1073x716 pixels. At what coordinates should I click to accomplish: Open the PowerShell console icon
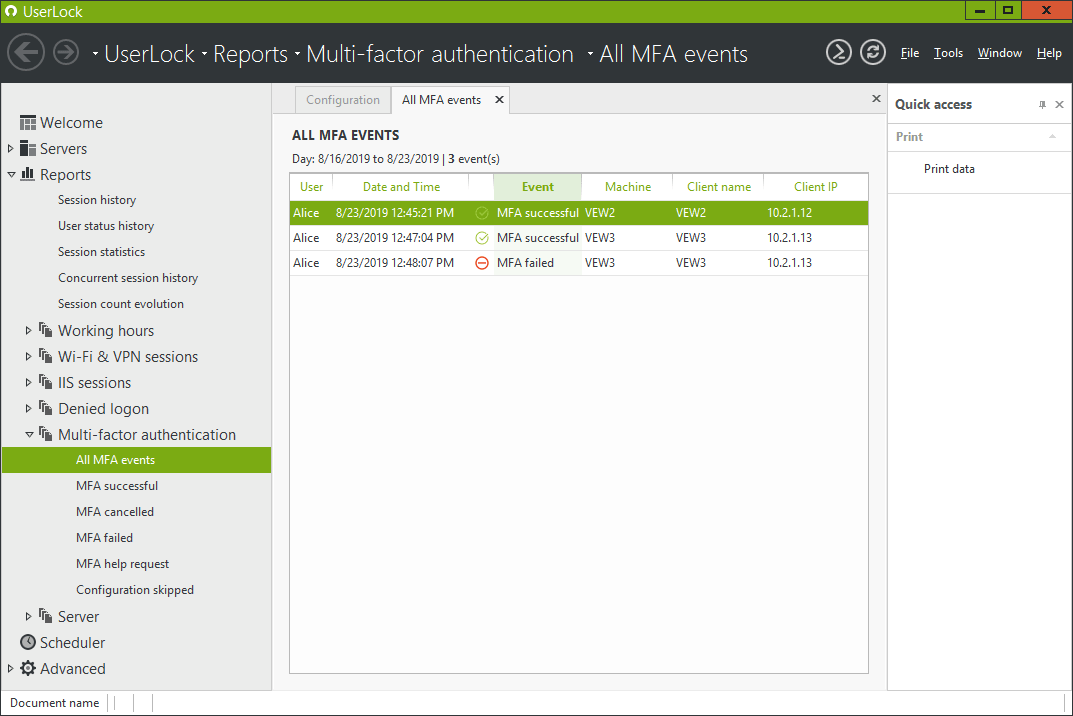click(x=838, y=52)
